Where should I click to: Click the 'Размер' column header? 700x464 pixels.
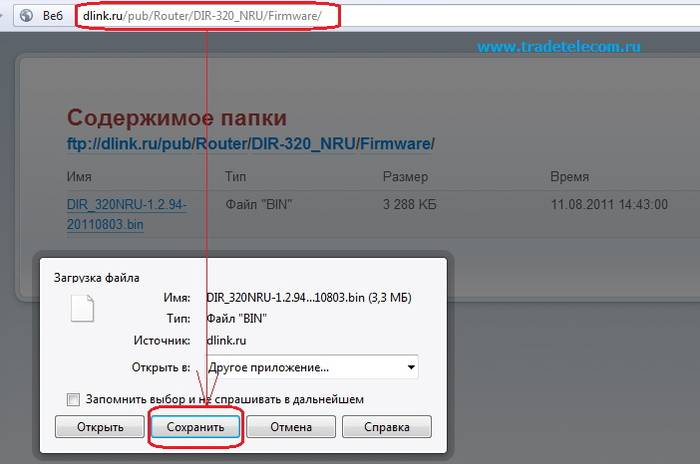(405, 177)
